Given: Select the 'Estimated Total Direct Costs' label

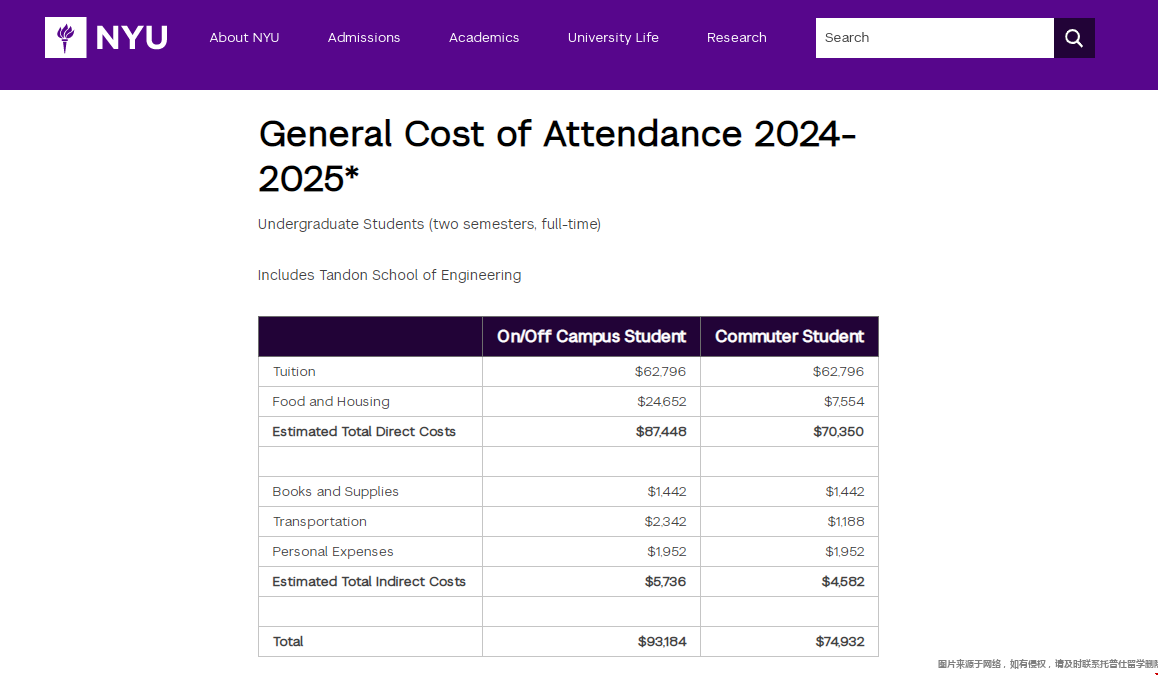Looking at the screenshot, I should click(x=364, y=431).
